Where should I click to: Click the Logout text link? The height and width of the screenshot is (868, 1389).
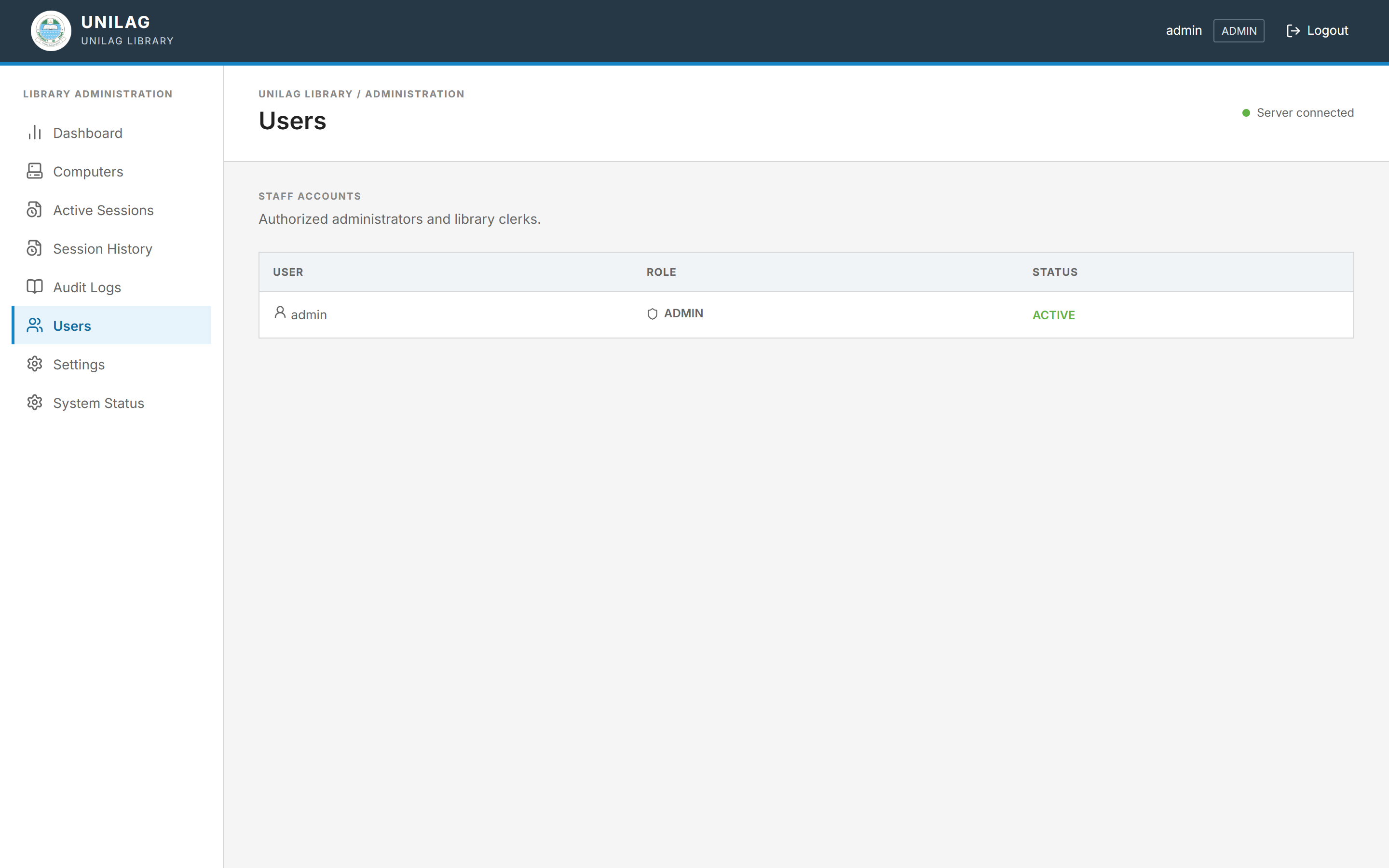(x=1327, y=31)
